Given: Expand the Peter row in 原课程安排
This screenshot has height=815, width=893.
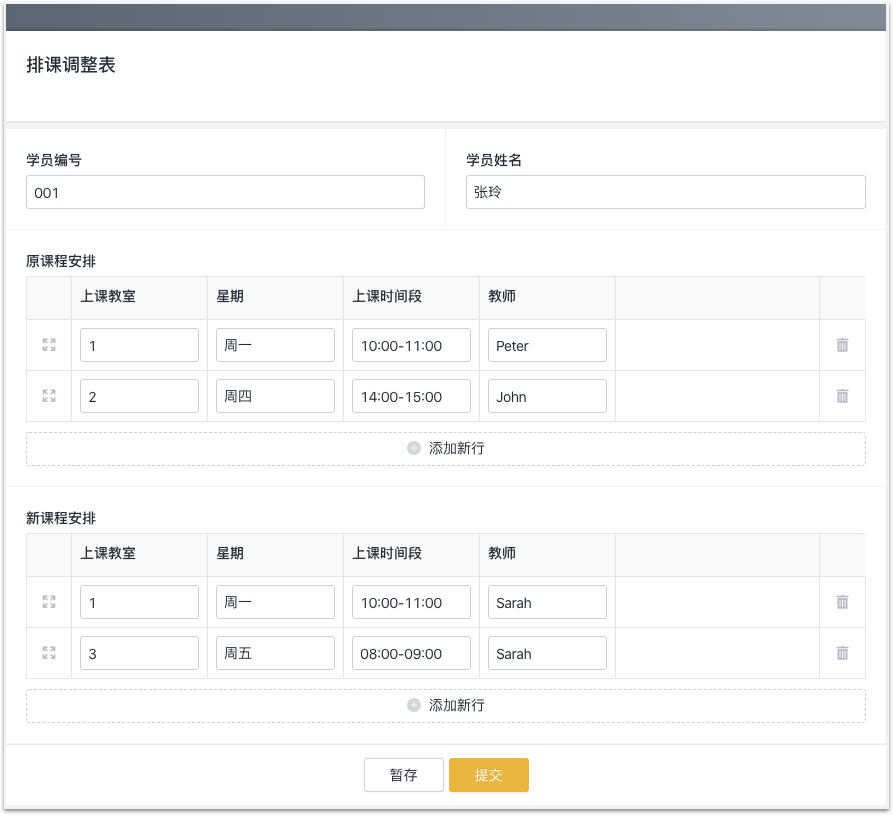Looking at the screenshot, I should click(x=49, y=345).
